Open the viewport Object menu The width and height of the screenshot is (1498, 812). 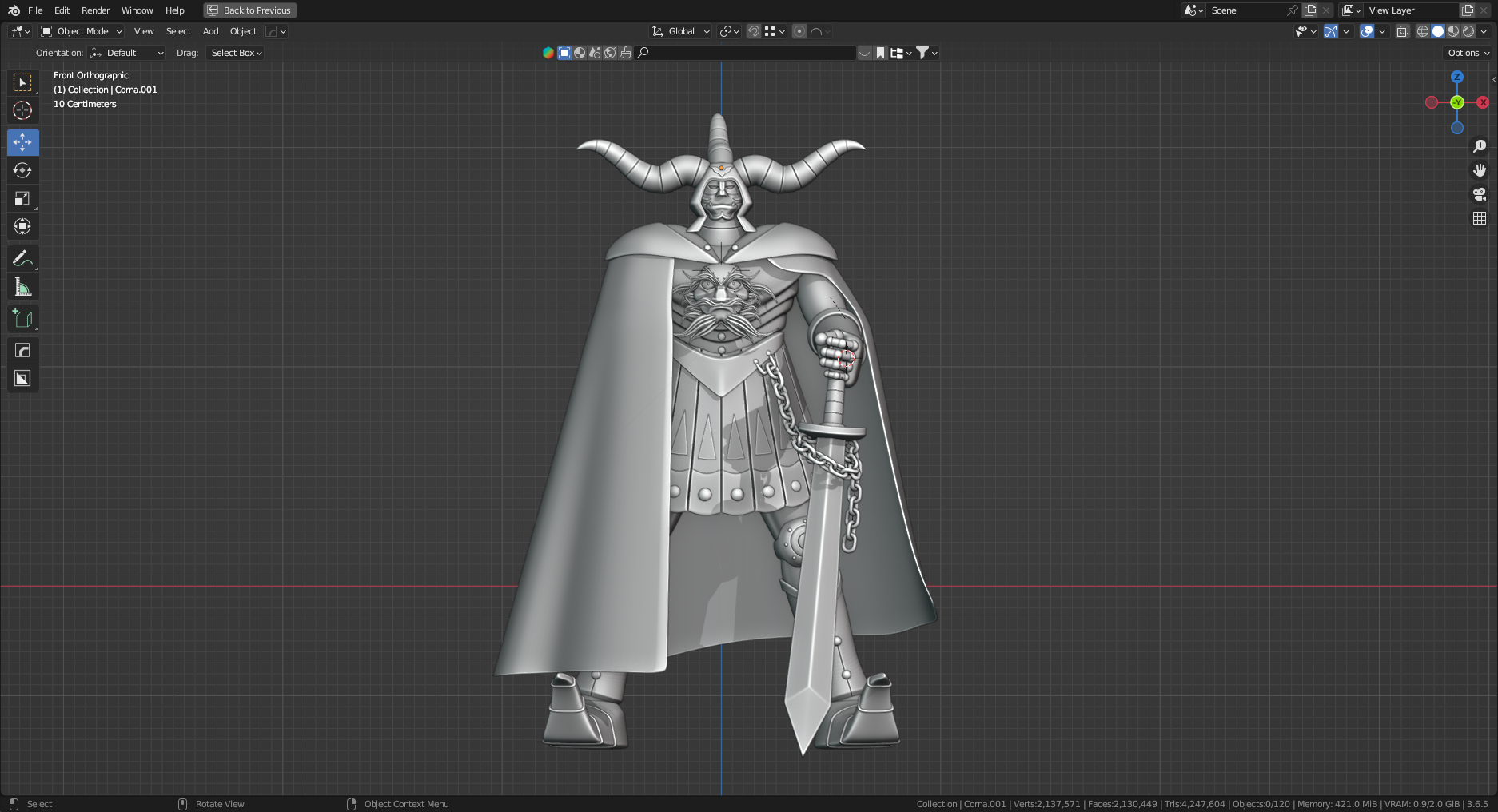pyautogui.click(x=243, y=31)
